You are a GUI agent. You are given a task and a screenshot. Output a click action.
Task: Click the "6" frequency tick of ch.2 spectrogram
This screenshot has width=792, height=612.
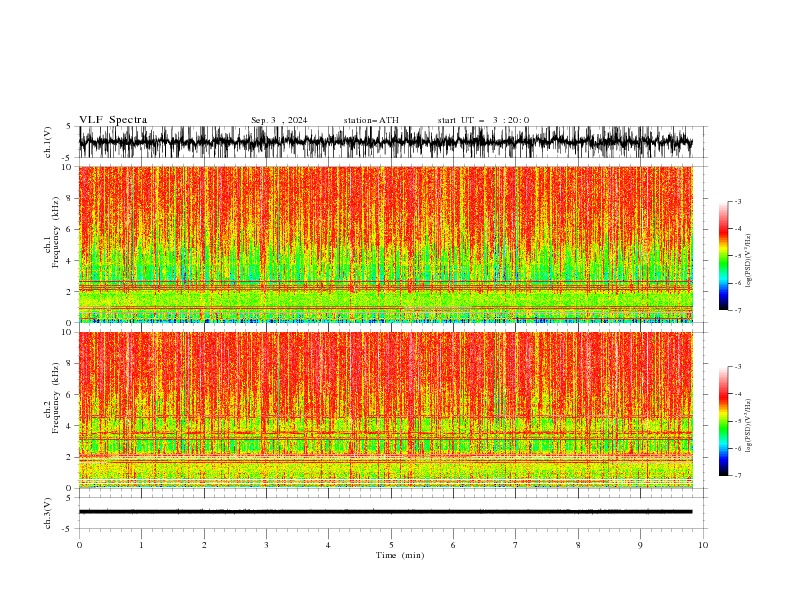point(70,395)
